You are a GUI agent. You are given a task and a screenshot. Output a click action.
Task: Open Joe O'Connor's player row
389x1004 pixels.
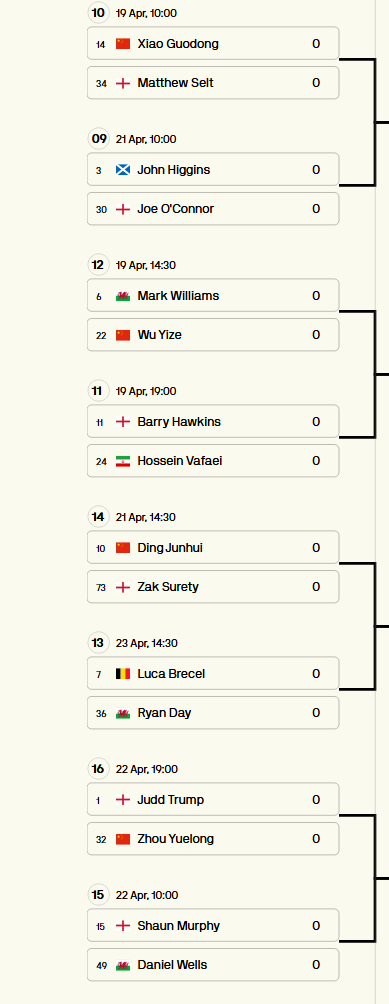[213, 209]
